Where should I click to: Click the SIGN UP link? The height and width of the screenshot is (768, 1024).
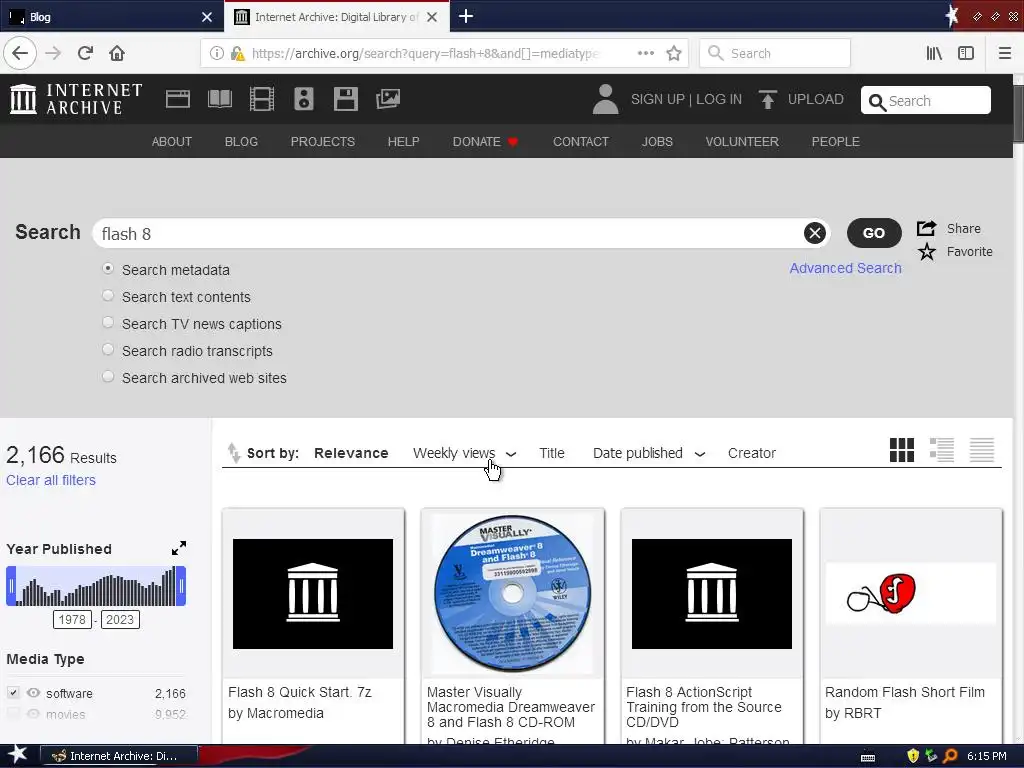(657, 99)
